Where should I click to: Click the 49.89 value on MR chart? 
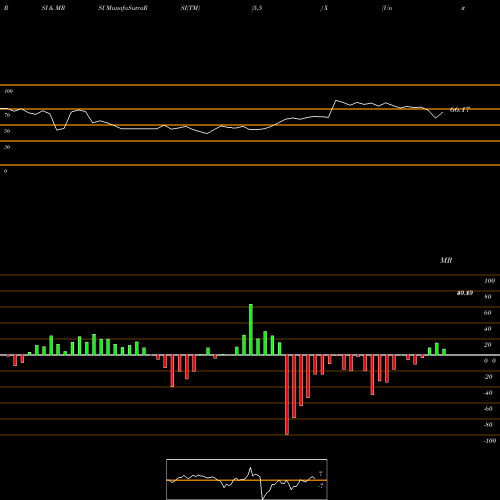pyautogui.click(x=465, y=293)
